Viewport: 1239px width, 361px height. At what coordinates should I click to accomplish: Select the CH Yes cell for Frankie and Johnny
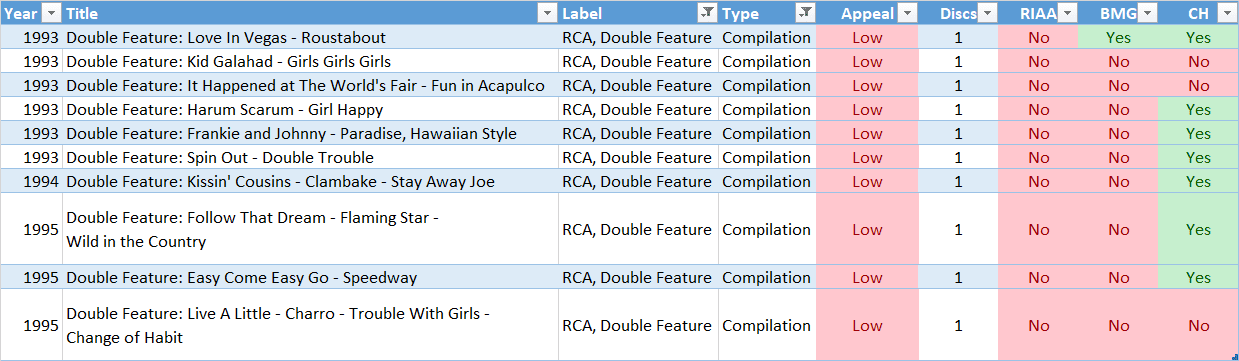(1198, 133)
